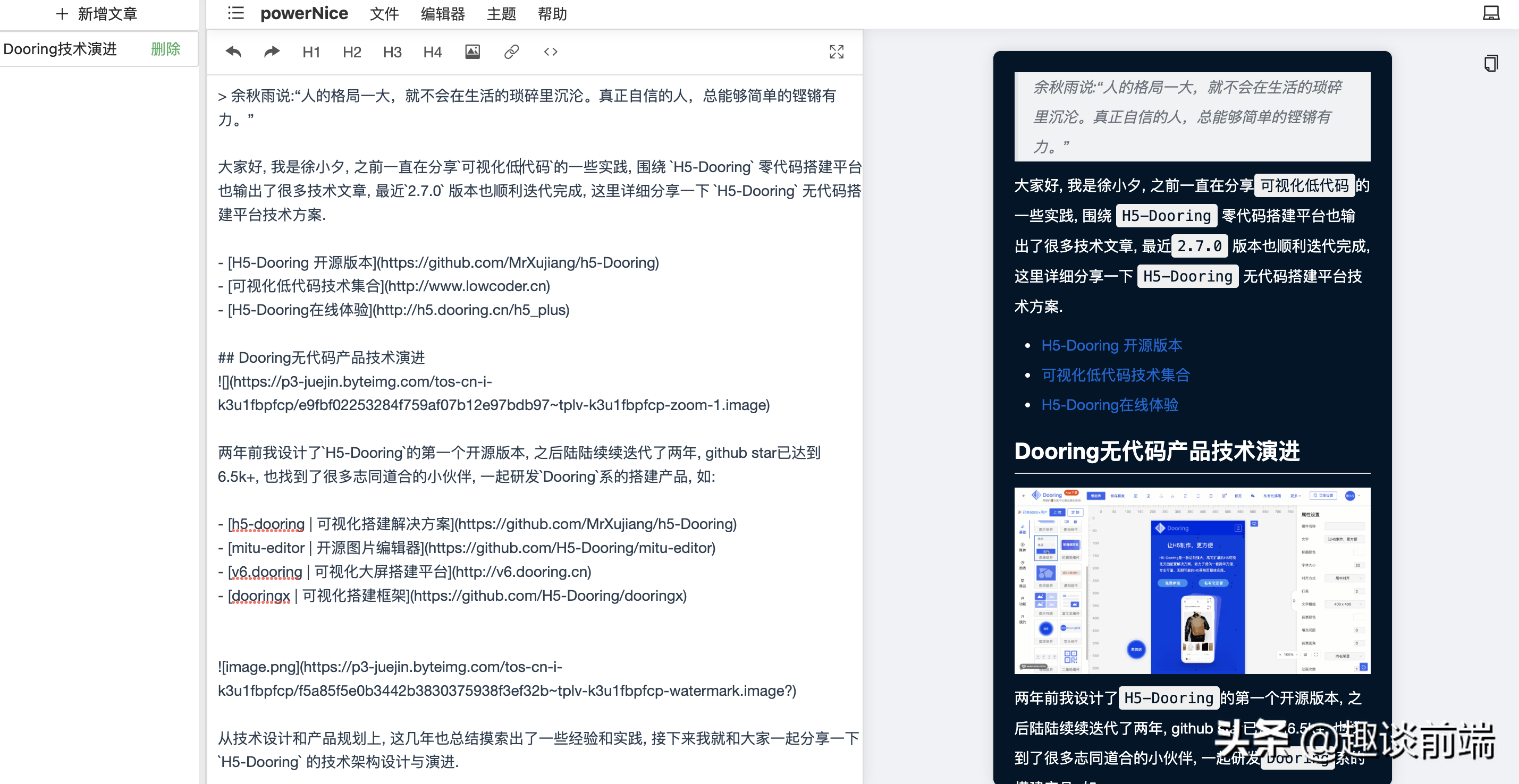The width and height of the screenshot is (1519, 784).
Task: Open the 编辑器 menu
Action: [x=443, y=14]
